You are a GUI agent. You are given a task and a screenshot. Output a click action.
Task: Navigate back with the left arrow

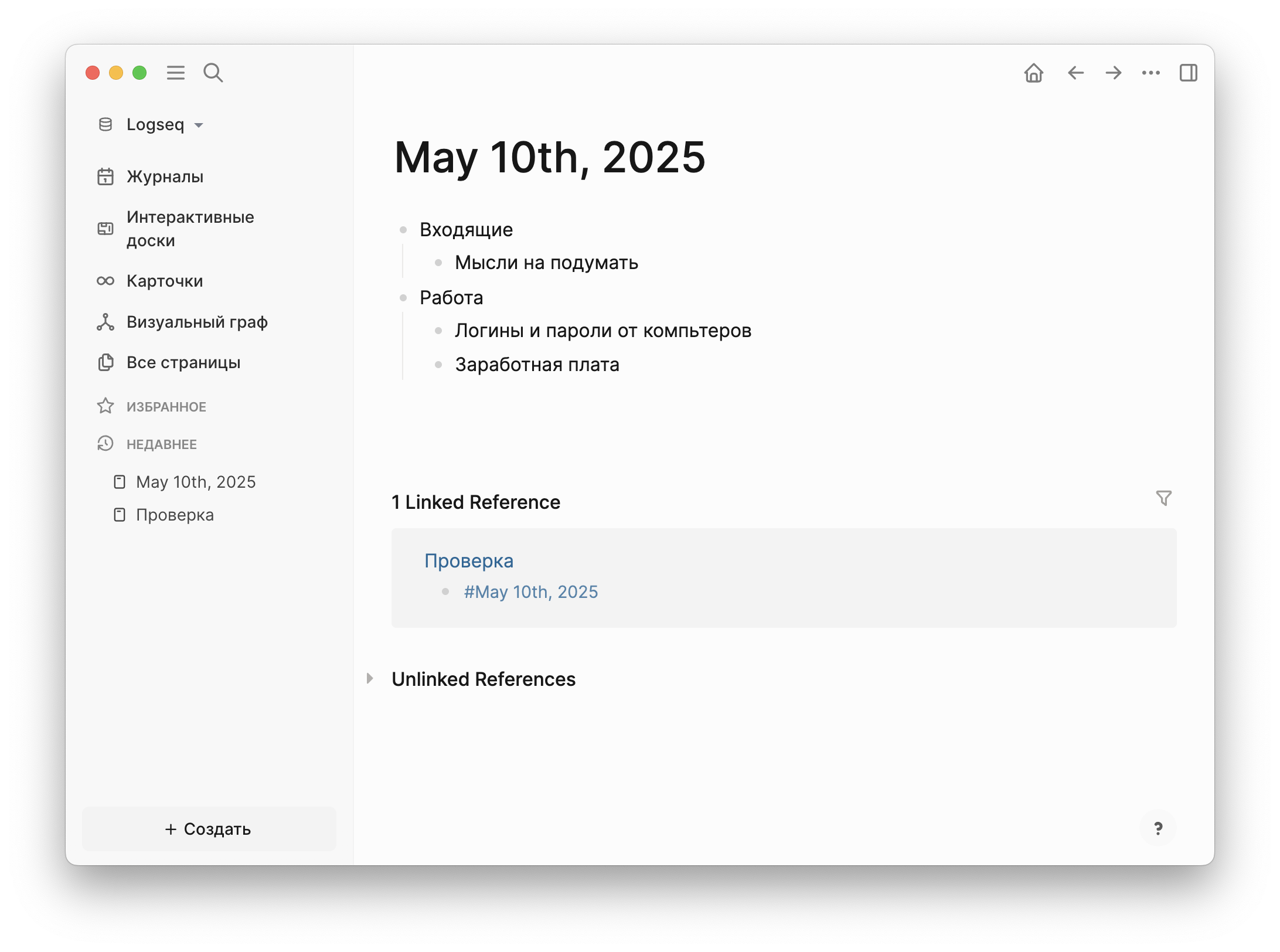point(1075,73)
